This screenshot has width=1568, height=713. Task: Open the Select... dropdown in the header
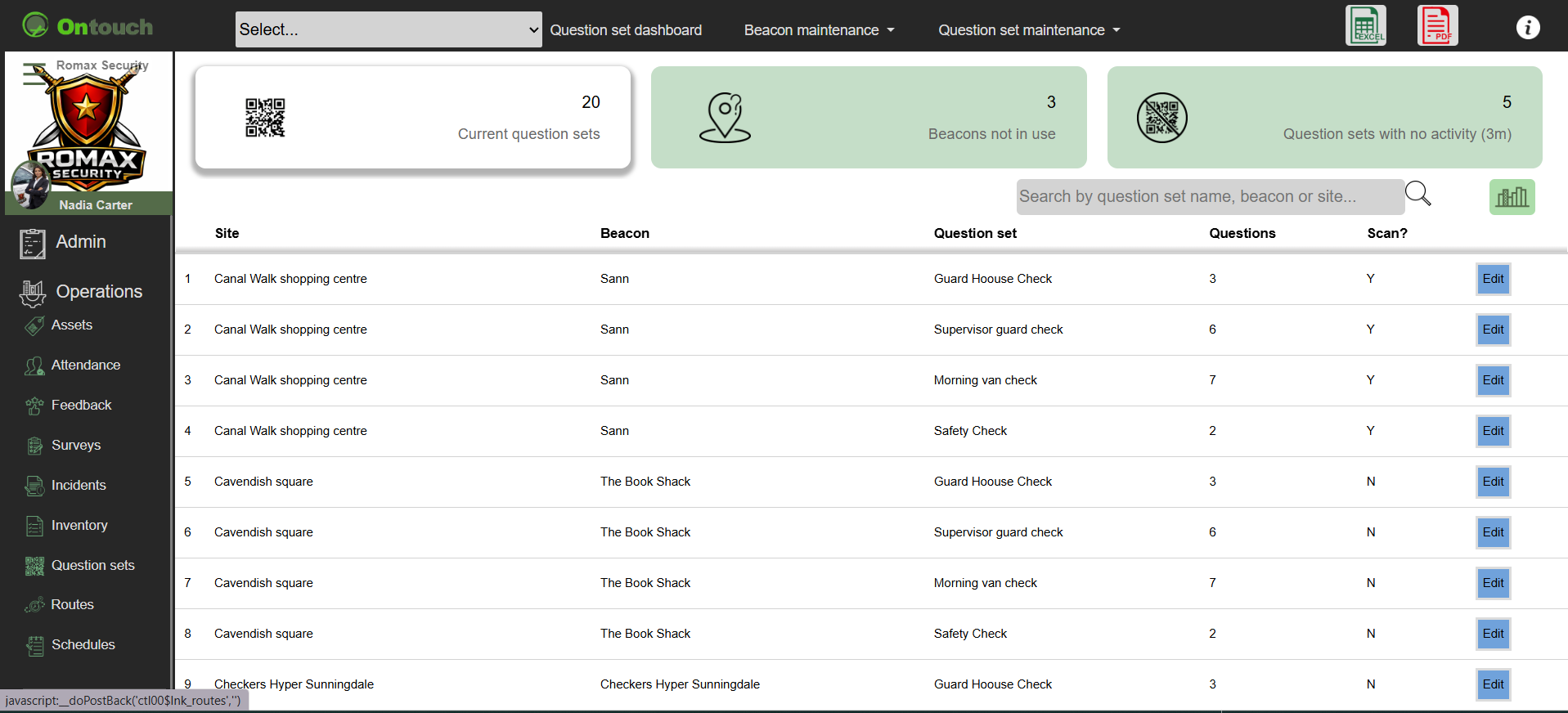[x=389, y=29]
